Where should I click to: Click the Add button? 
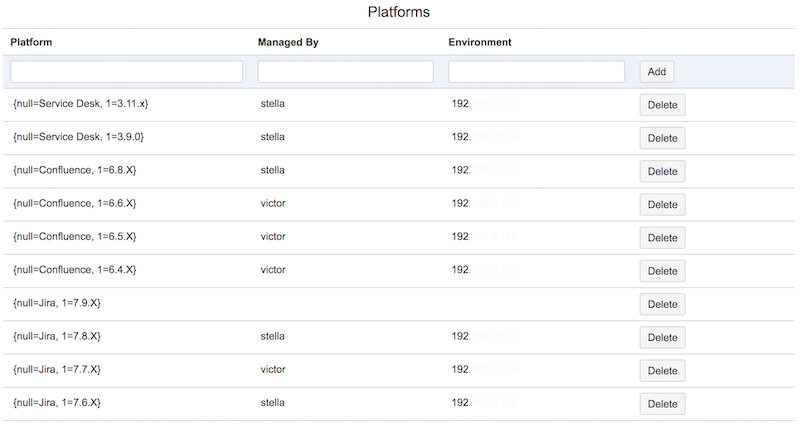(x=657, y=72)
